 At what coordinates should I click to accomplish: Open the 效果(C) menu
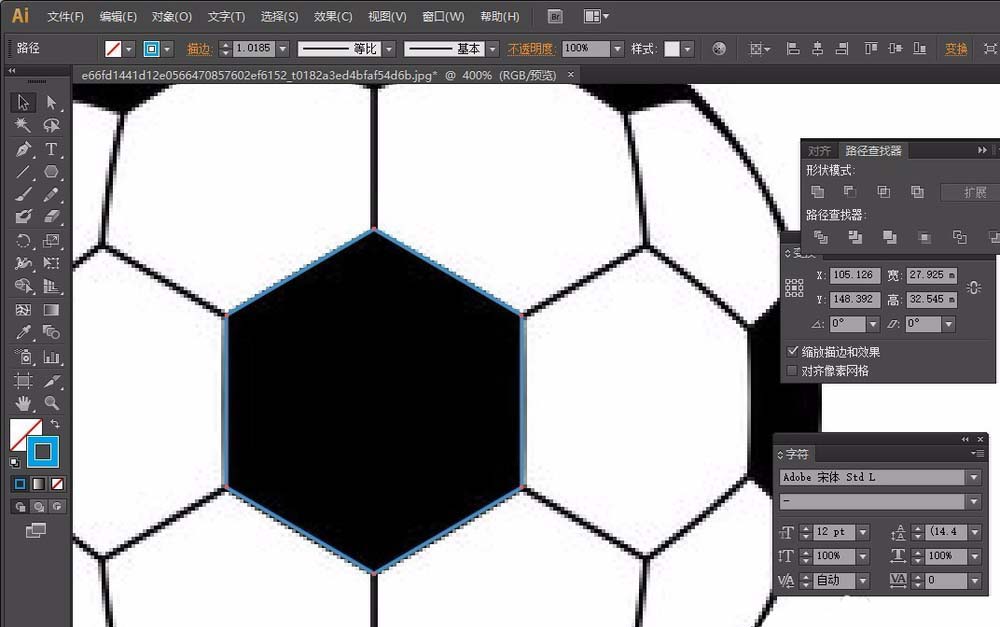[x=333, y=17]
